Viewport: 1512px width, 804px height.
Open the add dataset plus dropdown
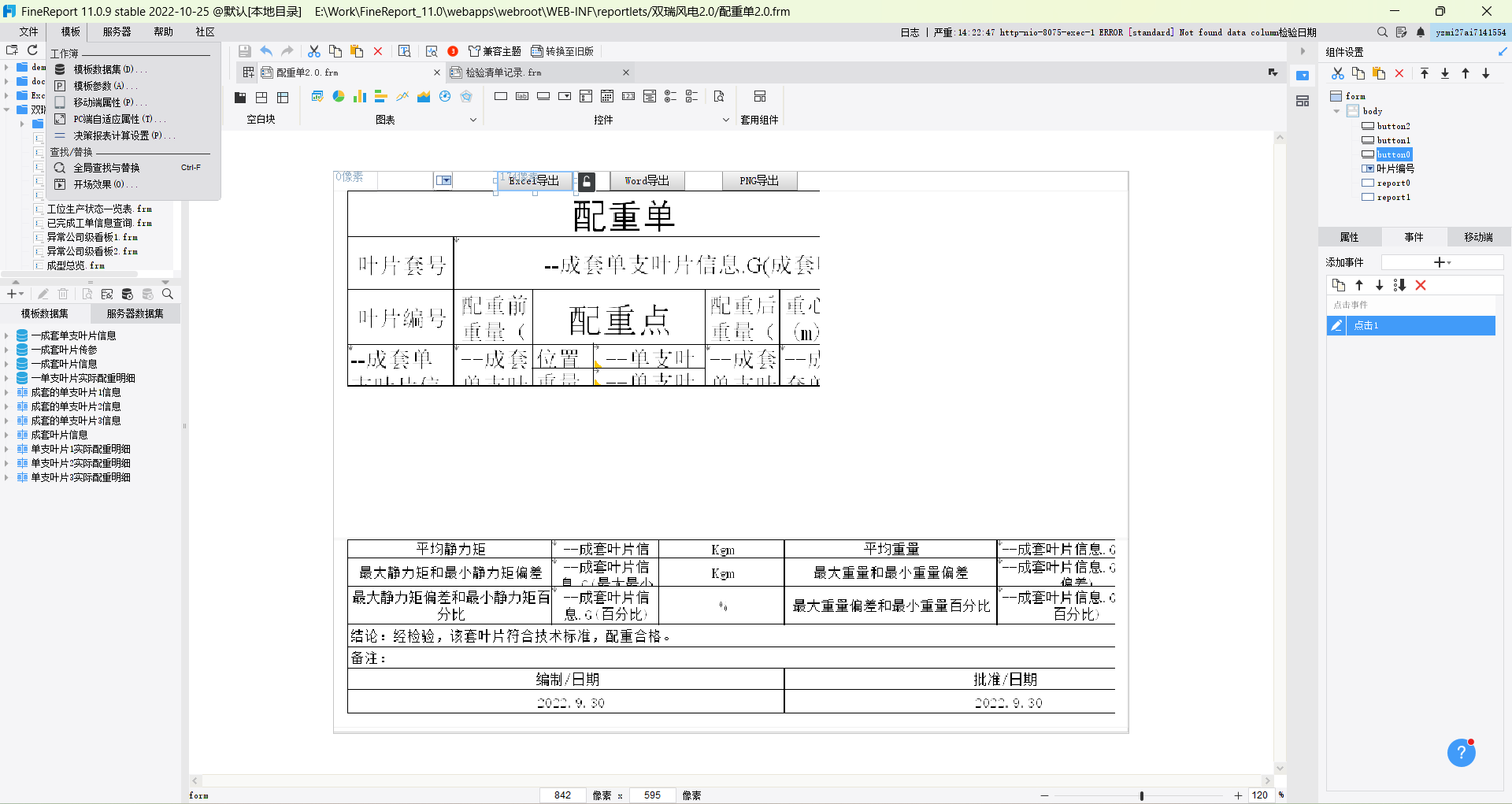pyautogui.click(x=15, y=294)
